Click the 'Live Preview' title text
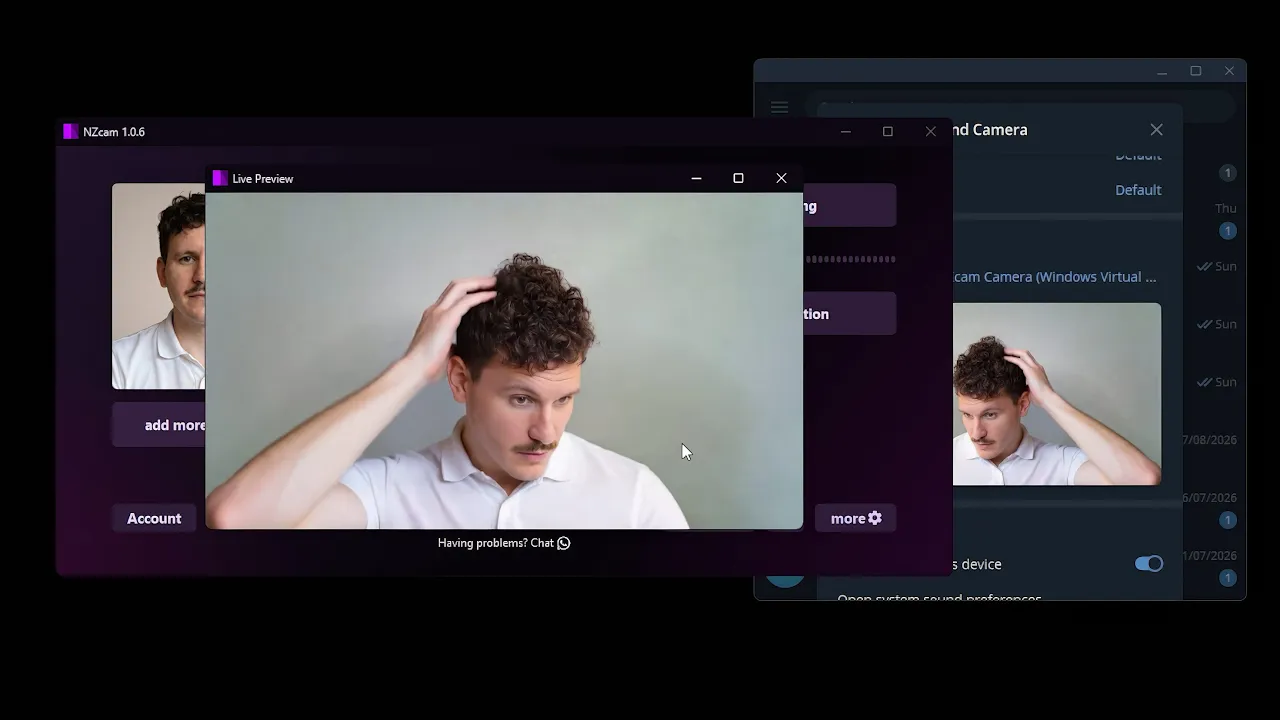 [x=263, y=179]
